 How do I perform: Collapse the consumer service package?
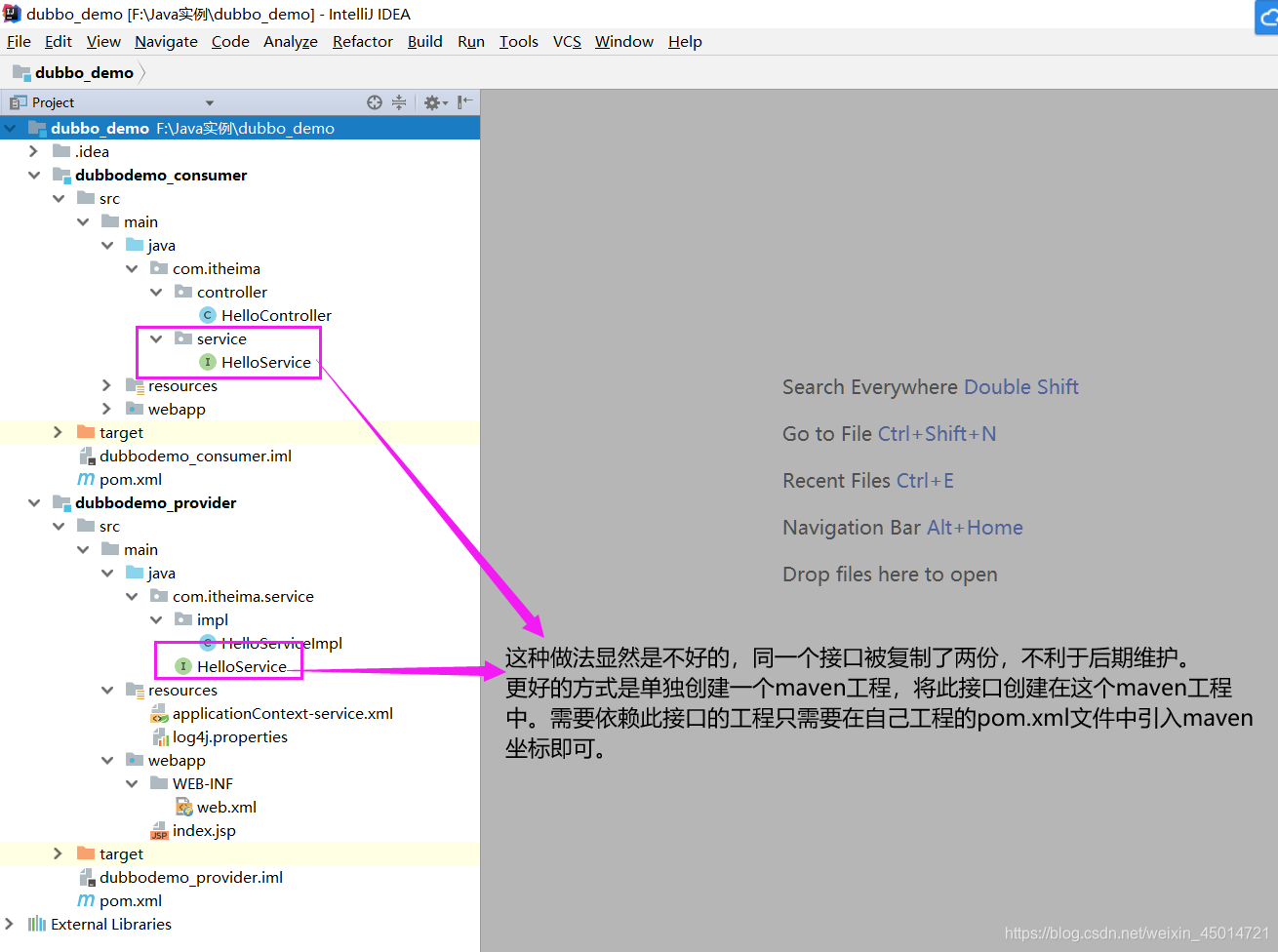pyautogui.click(x=156, y=338)
